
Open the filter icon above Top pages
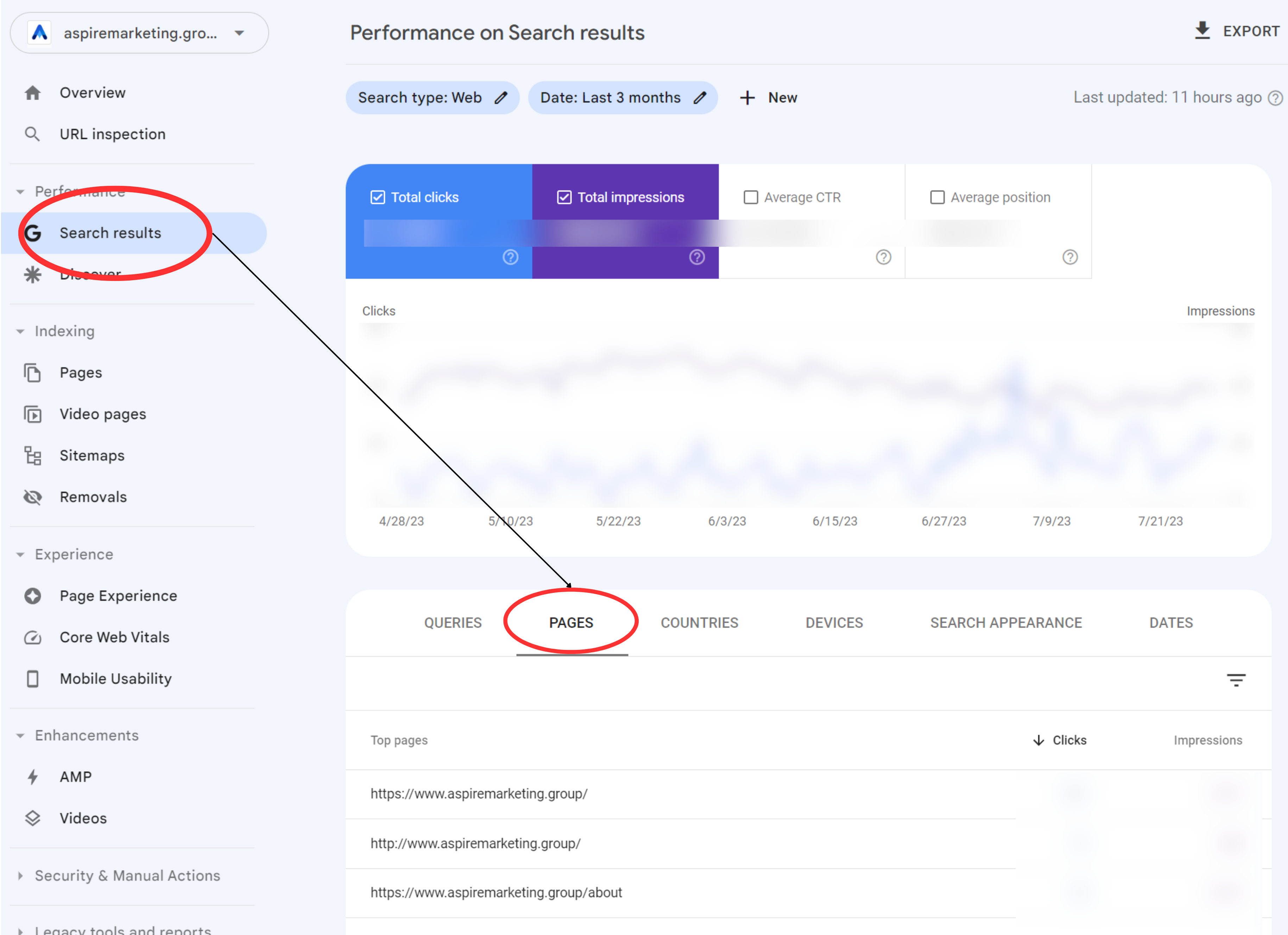pos(1237,679)
